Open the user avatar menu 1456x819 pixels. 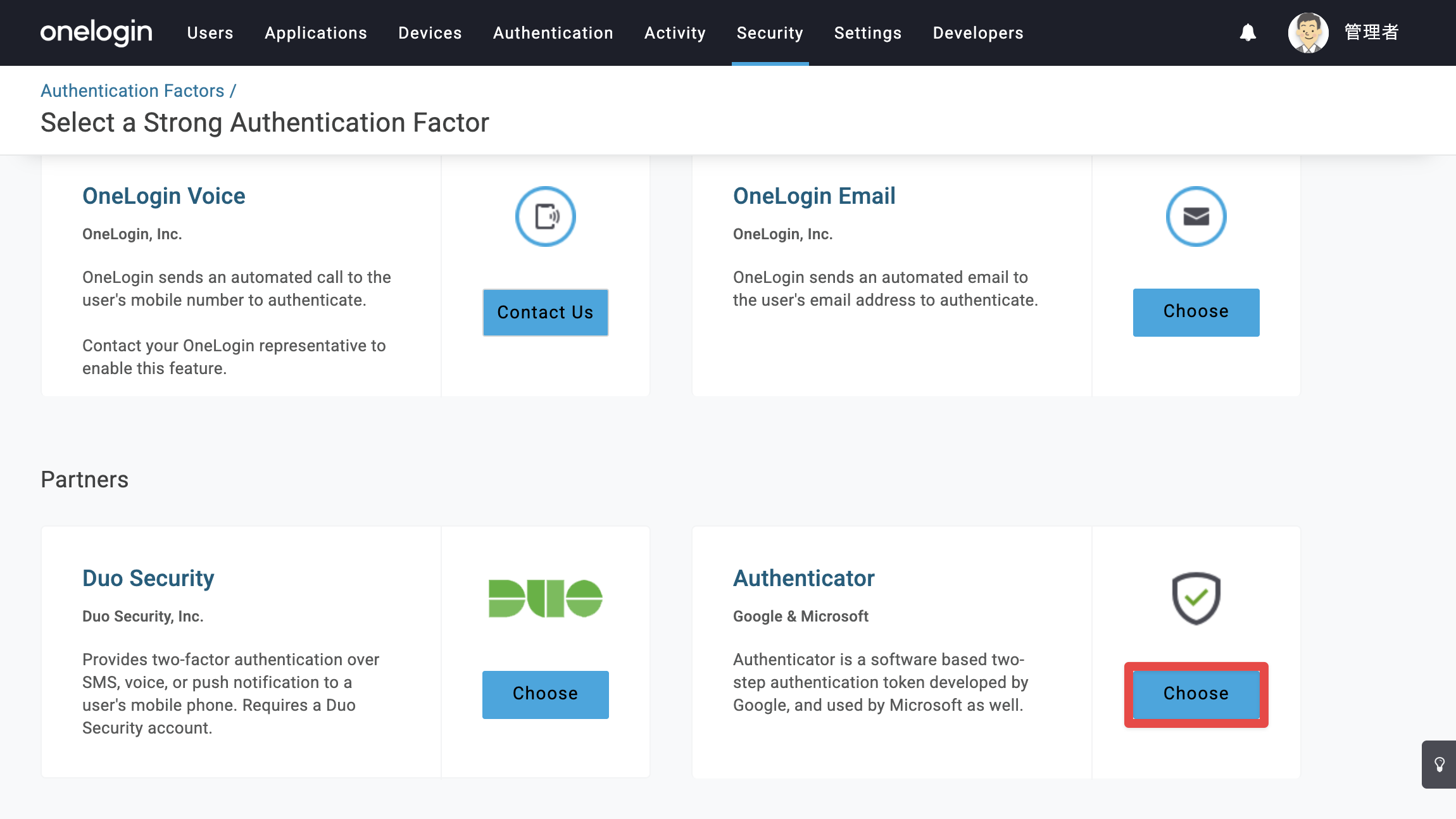tap(1308, 33)
